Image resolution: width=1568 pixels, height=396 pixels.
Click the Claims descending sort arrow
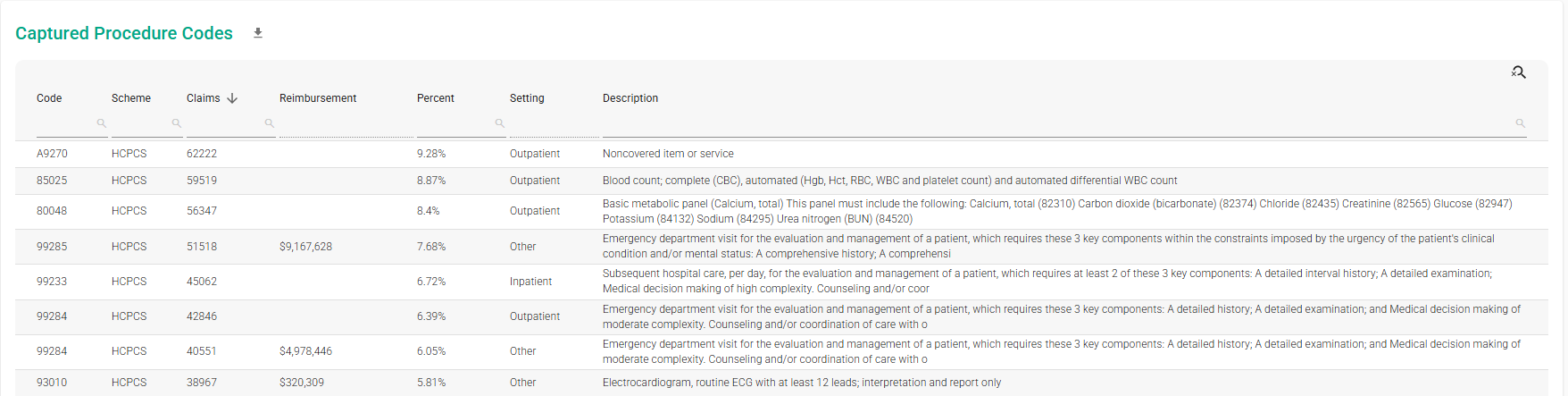pos(232,98)
